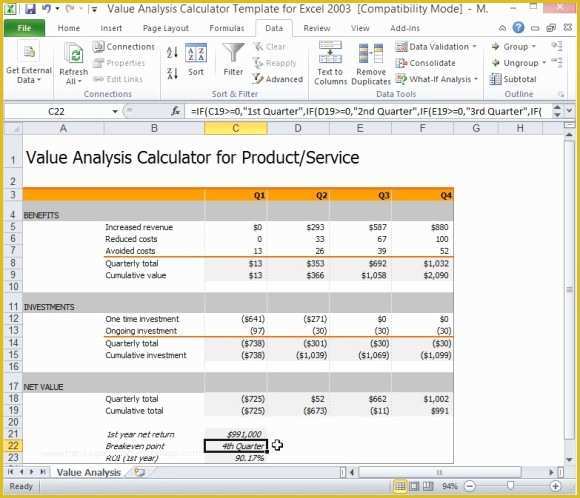The width and height of the screenshot is (580, 498).
Task: Open Advanced filter options
Action: click(x=278, y=79)
